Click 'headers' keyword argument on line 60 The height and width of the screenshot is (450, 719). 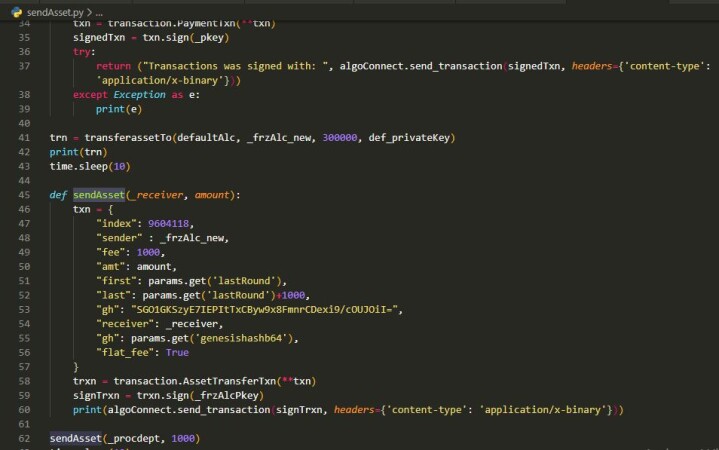tap(354, 410)
